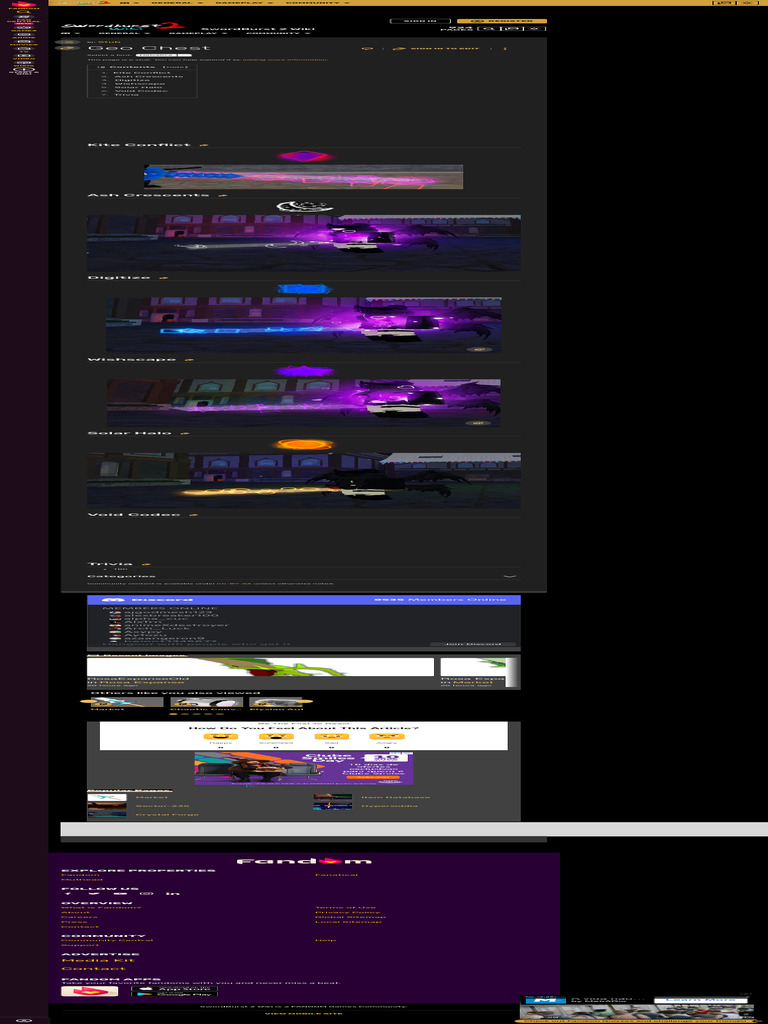Open the GENERAL dropdown under the wiki title

point(124,33)
